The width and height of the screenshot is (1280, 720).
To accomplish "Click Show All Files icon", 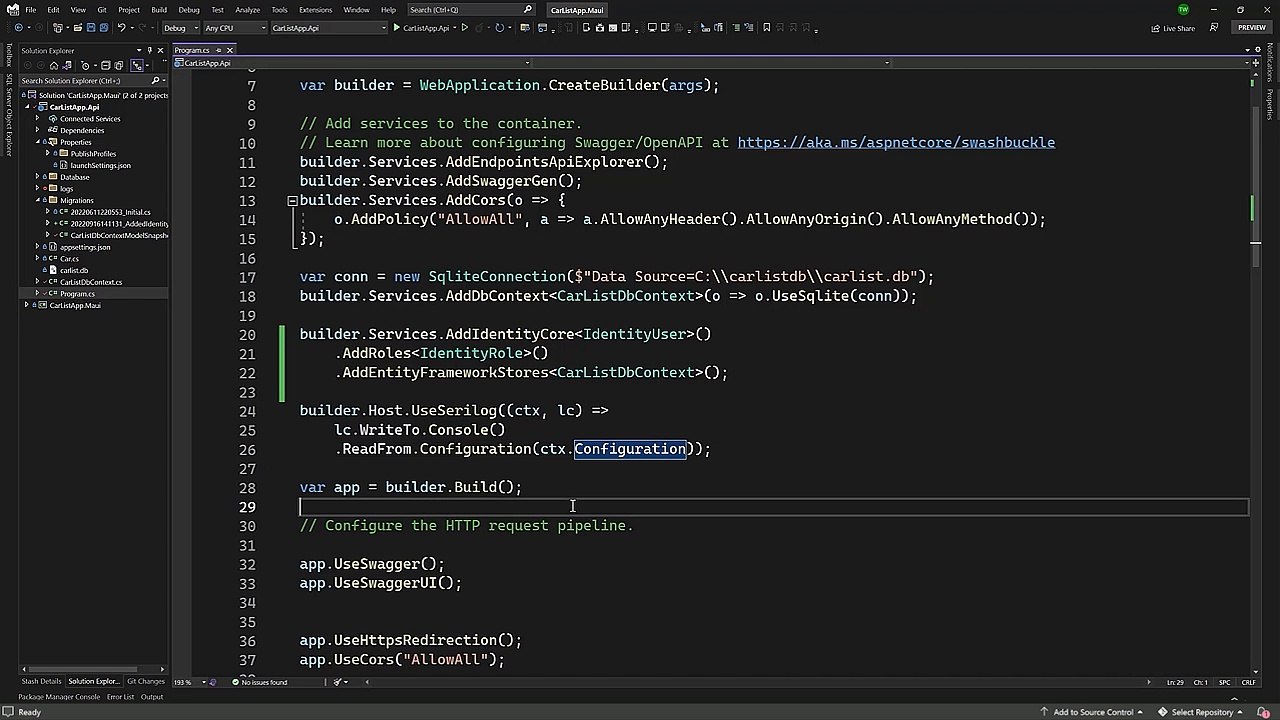I will tap(118, 66).
